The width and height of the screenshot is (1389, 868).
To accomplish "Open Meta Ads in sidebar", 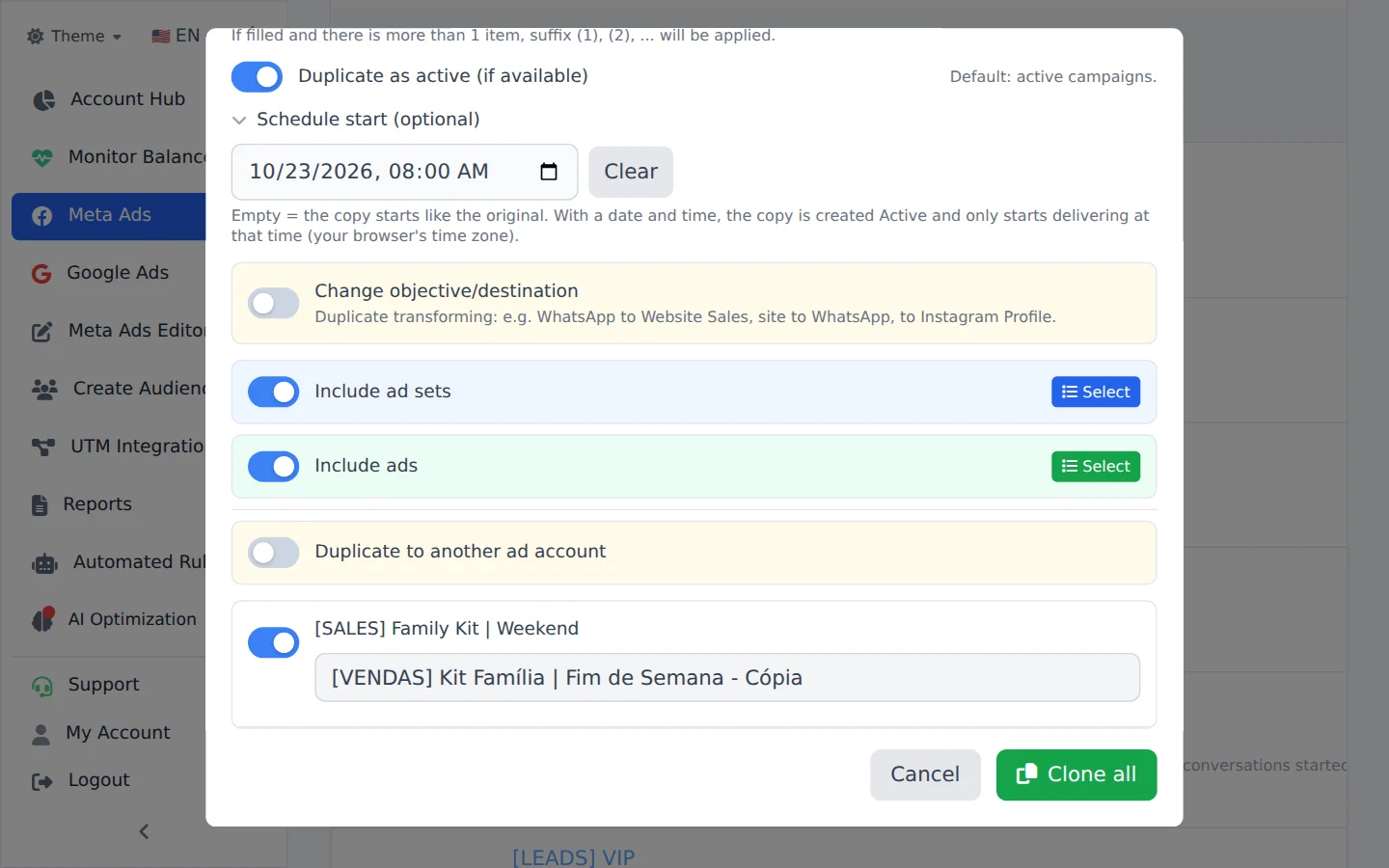I will [x=109, y=216].
